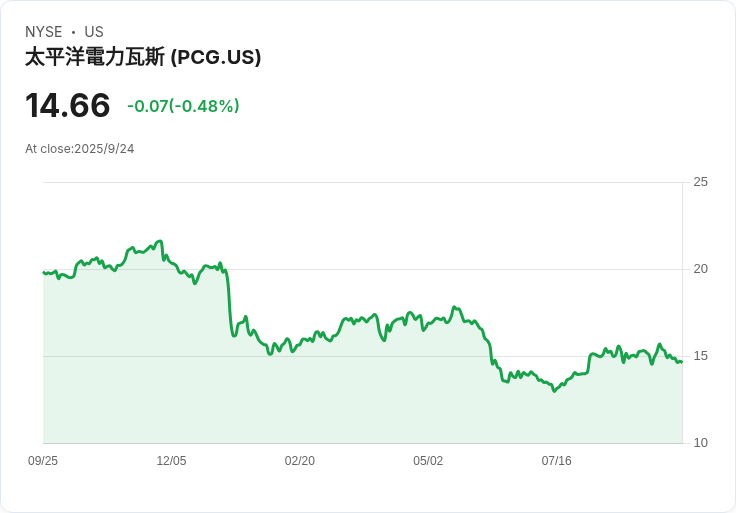Click the 02/20 x-axis date label
This screenshot has width=736, height=513.
(300, 461)
